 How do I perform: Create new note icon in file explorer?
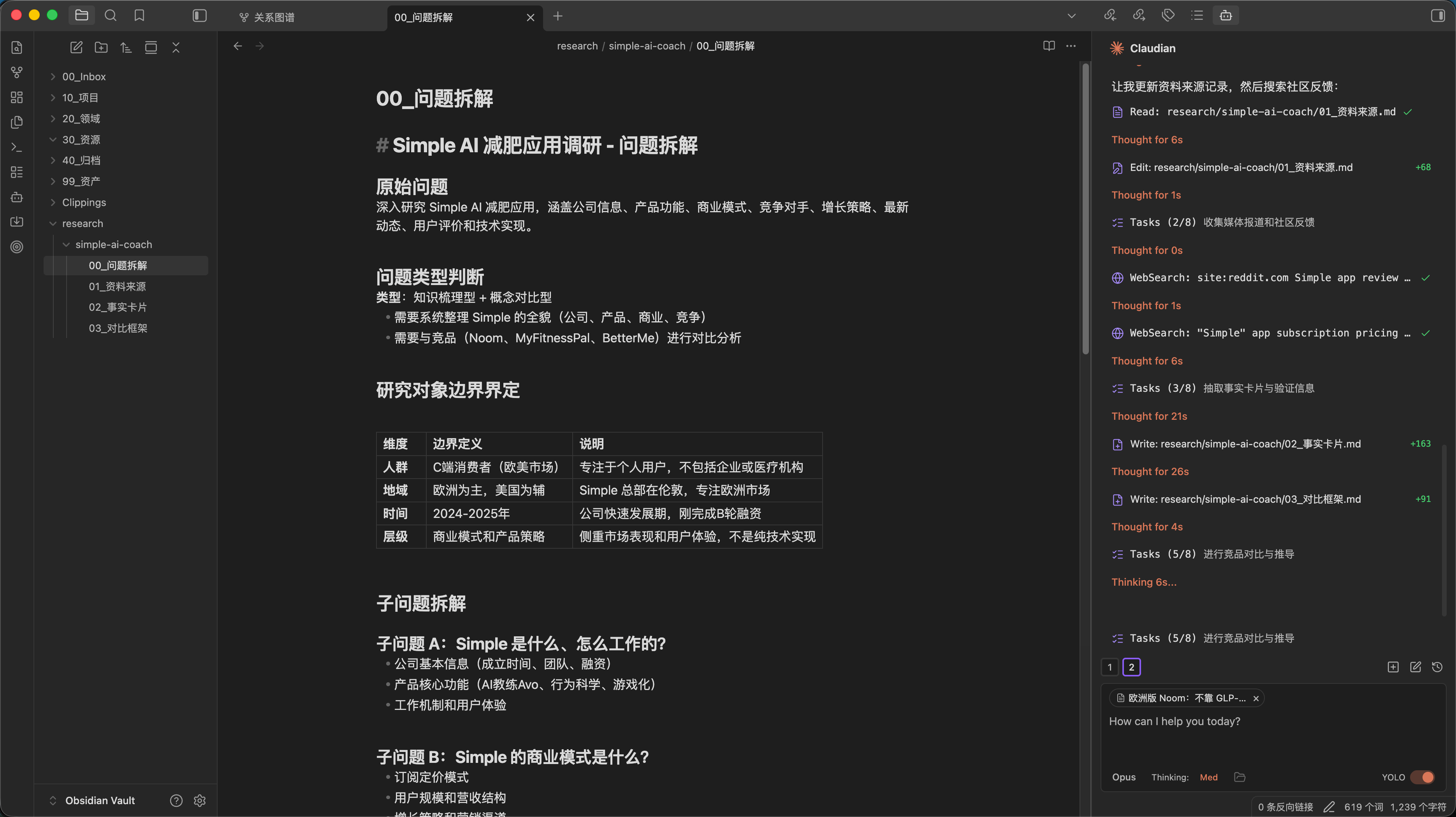(76, 48)
